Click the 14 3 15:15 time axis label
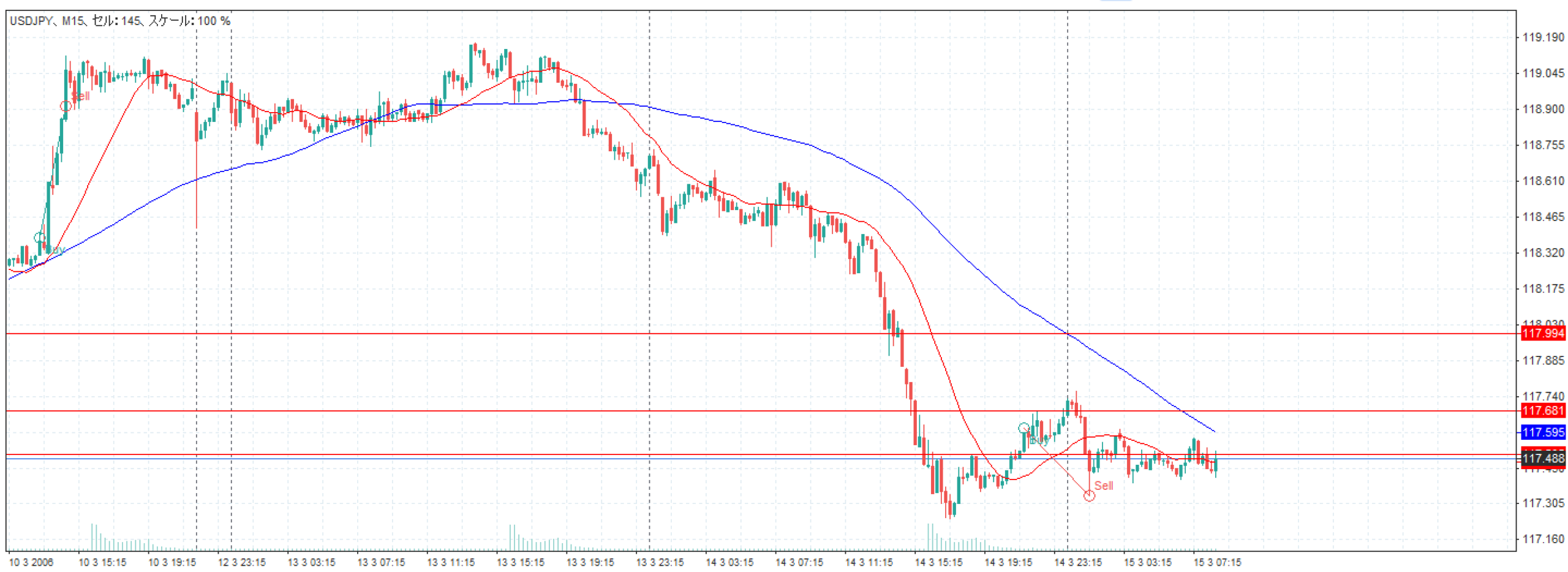The image size is (1568, 572). point(938,562)
